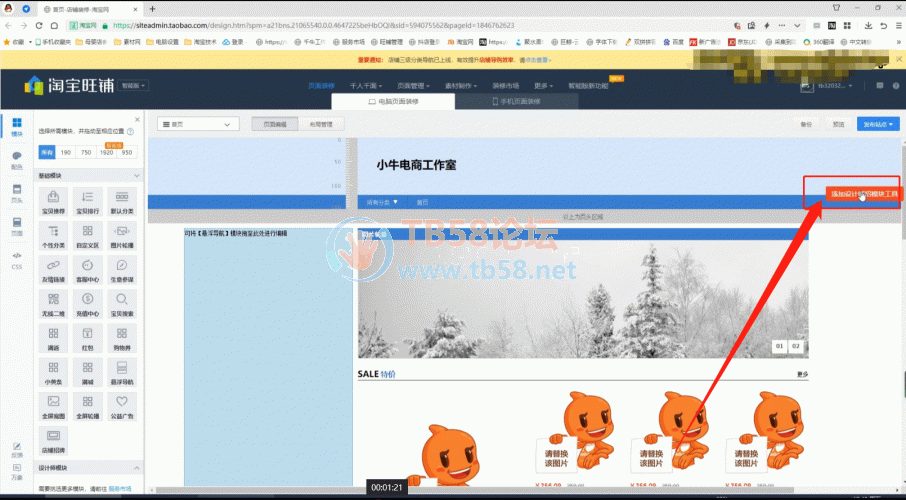The height and width of the screenshot is (500, 906).
Task: Select the 宝贝排行 module
Action: (88, 202)
